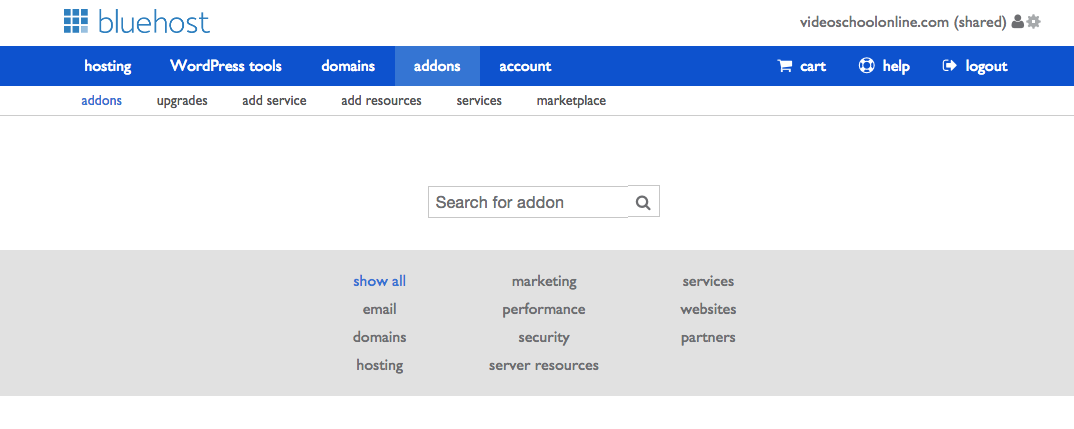Viewport: 1074px width, 429px height.
Task: Open the add service sub-navigation item
Action: (274, 101)
